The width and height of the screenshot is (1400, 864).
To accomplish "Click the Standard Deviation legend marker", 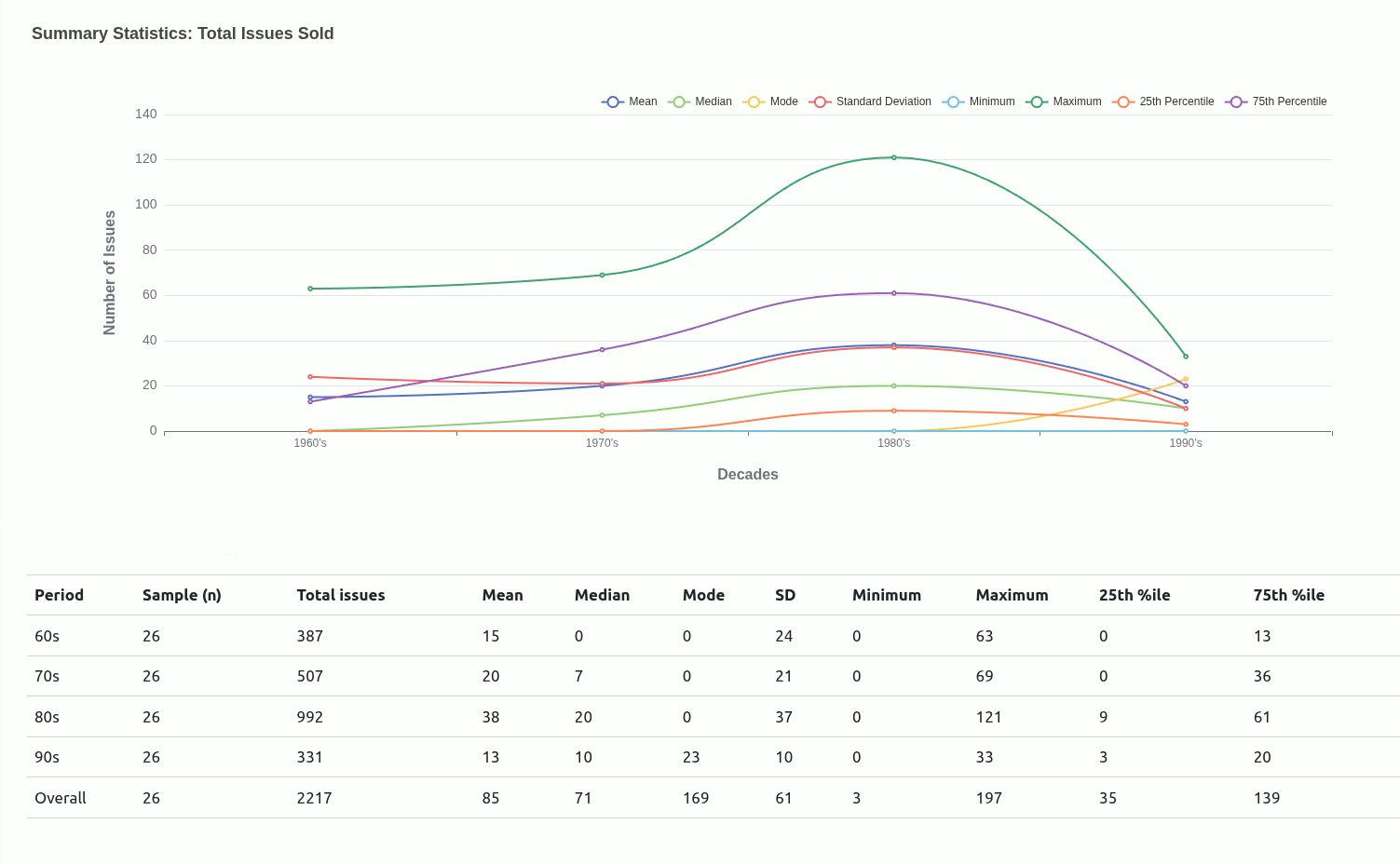I will pyautogui.click(x=821, y=101).
